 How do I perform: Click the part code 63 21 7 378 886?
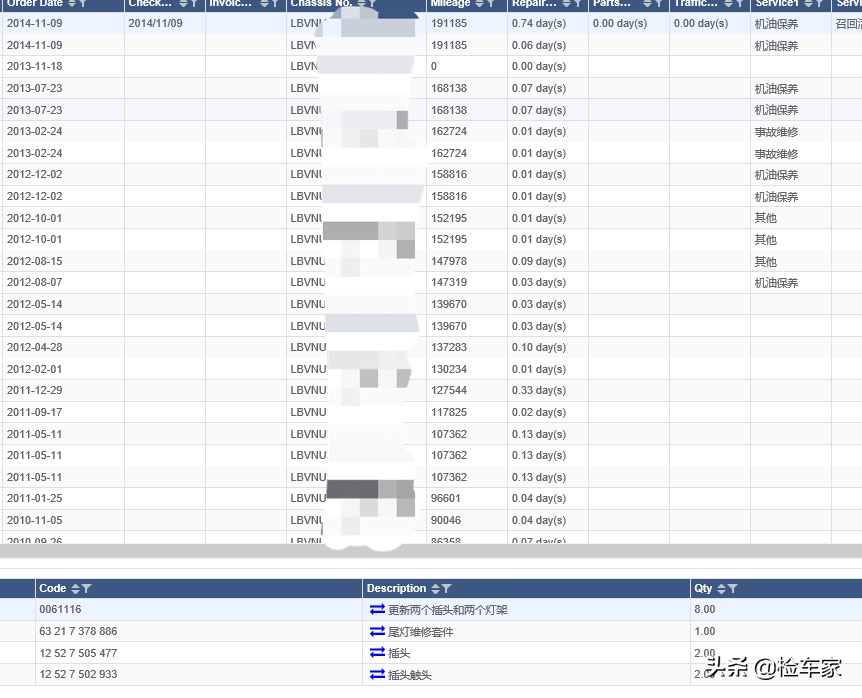click(x=78, y=631)
